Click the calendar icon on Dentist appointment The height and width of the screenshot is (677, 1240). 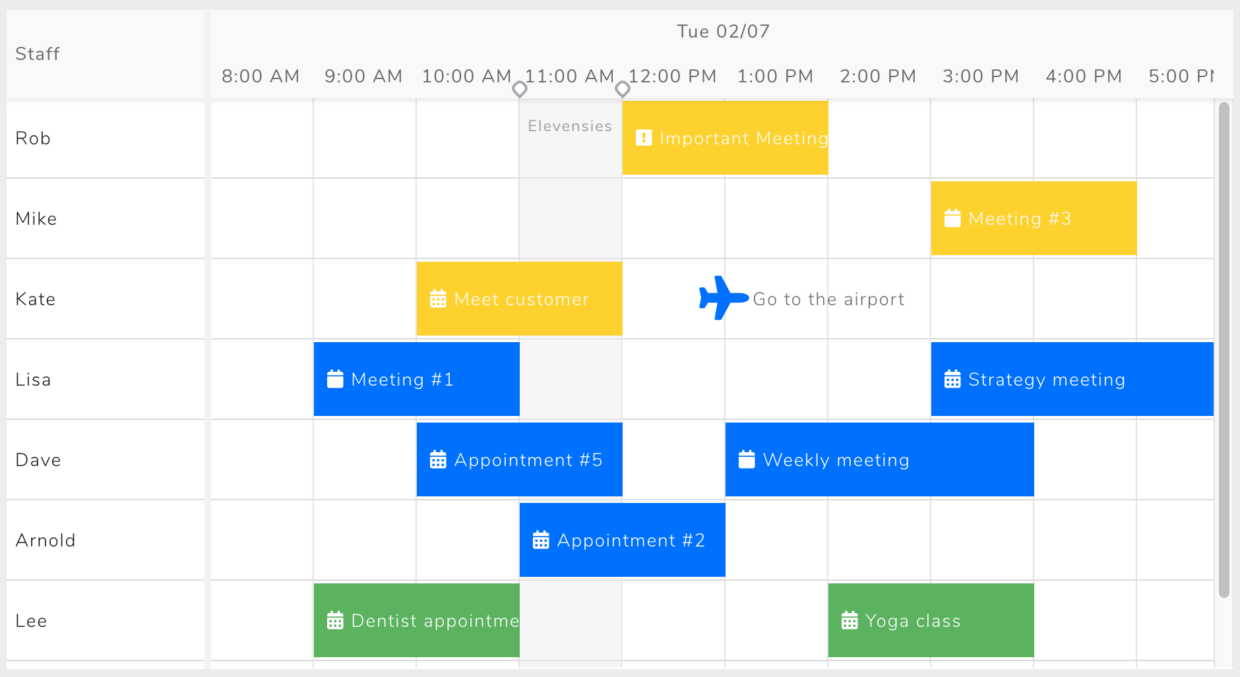click(335, 620)
